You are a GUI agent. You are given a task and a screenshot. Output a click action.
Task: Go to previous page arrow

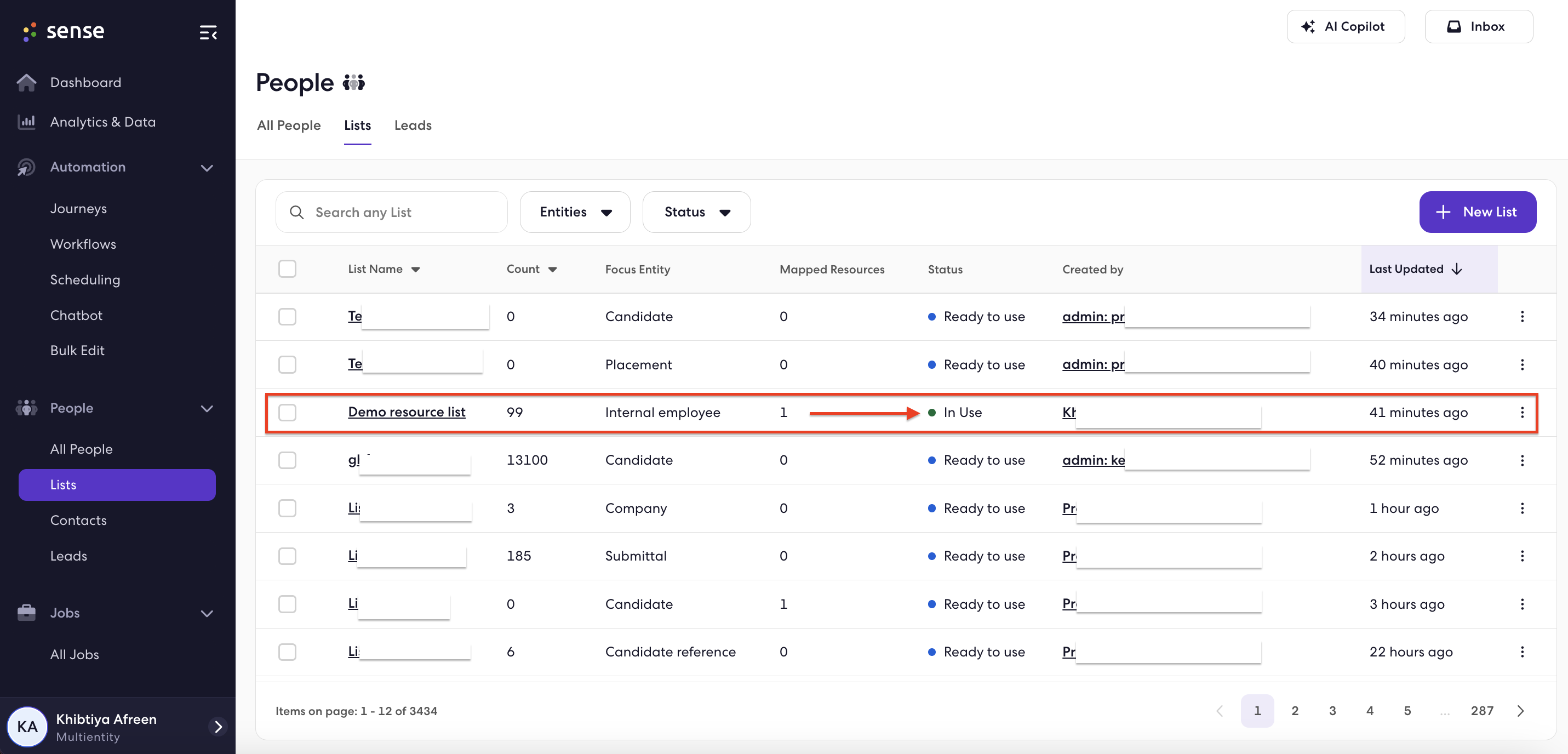pos(1220,711)
